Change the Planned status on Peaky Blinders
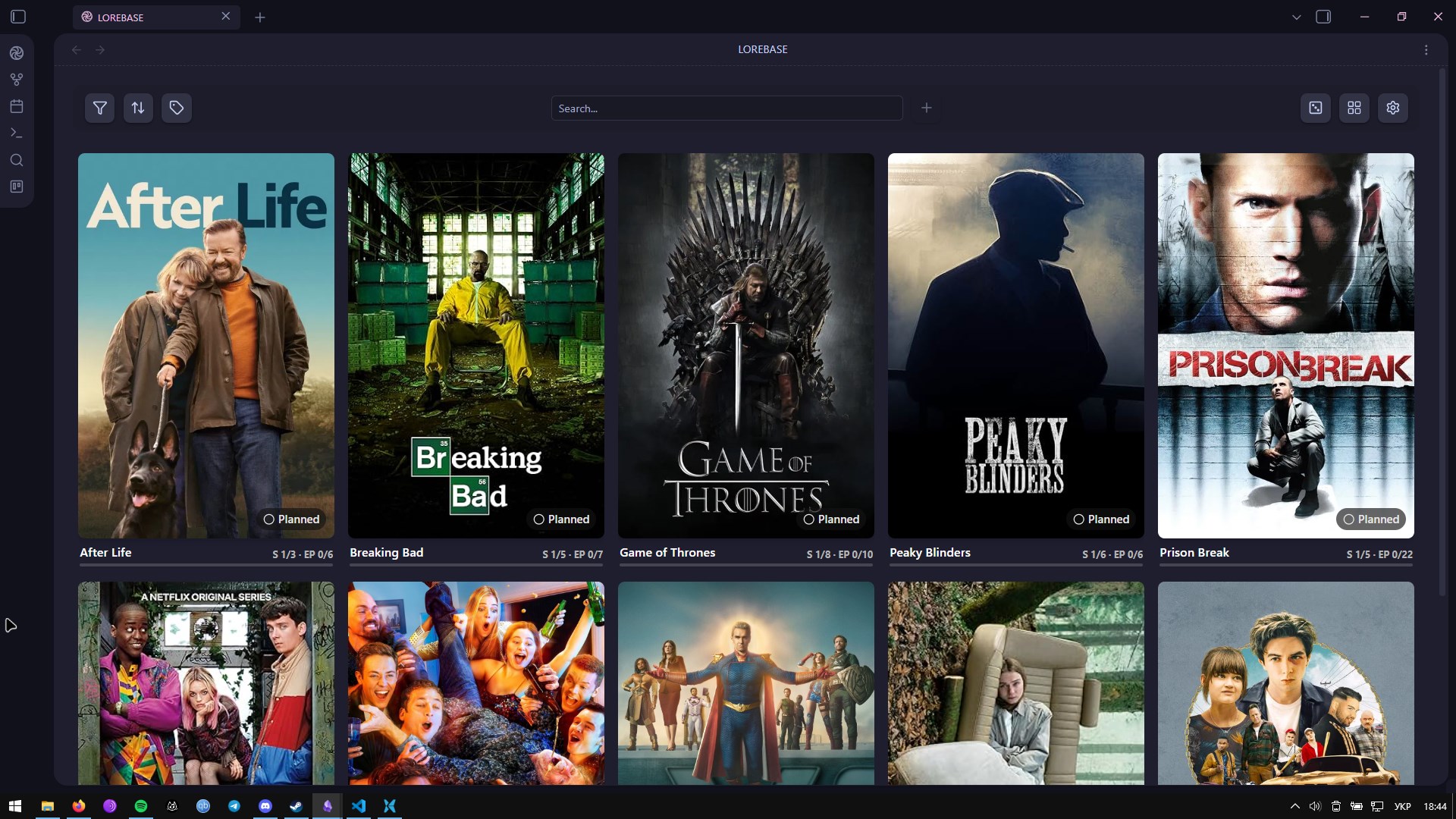The height and width of the screenshot is (819, 1456). click(1101, 519)
